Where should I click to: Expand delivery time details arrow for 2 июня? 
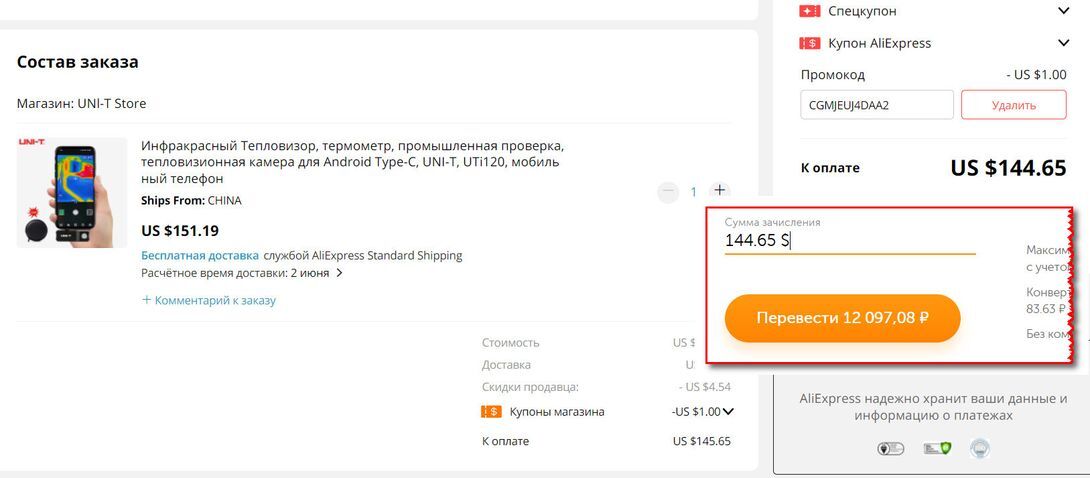(340, 272)
